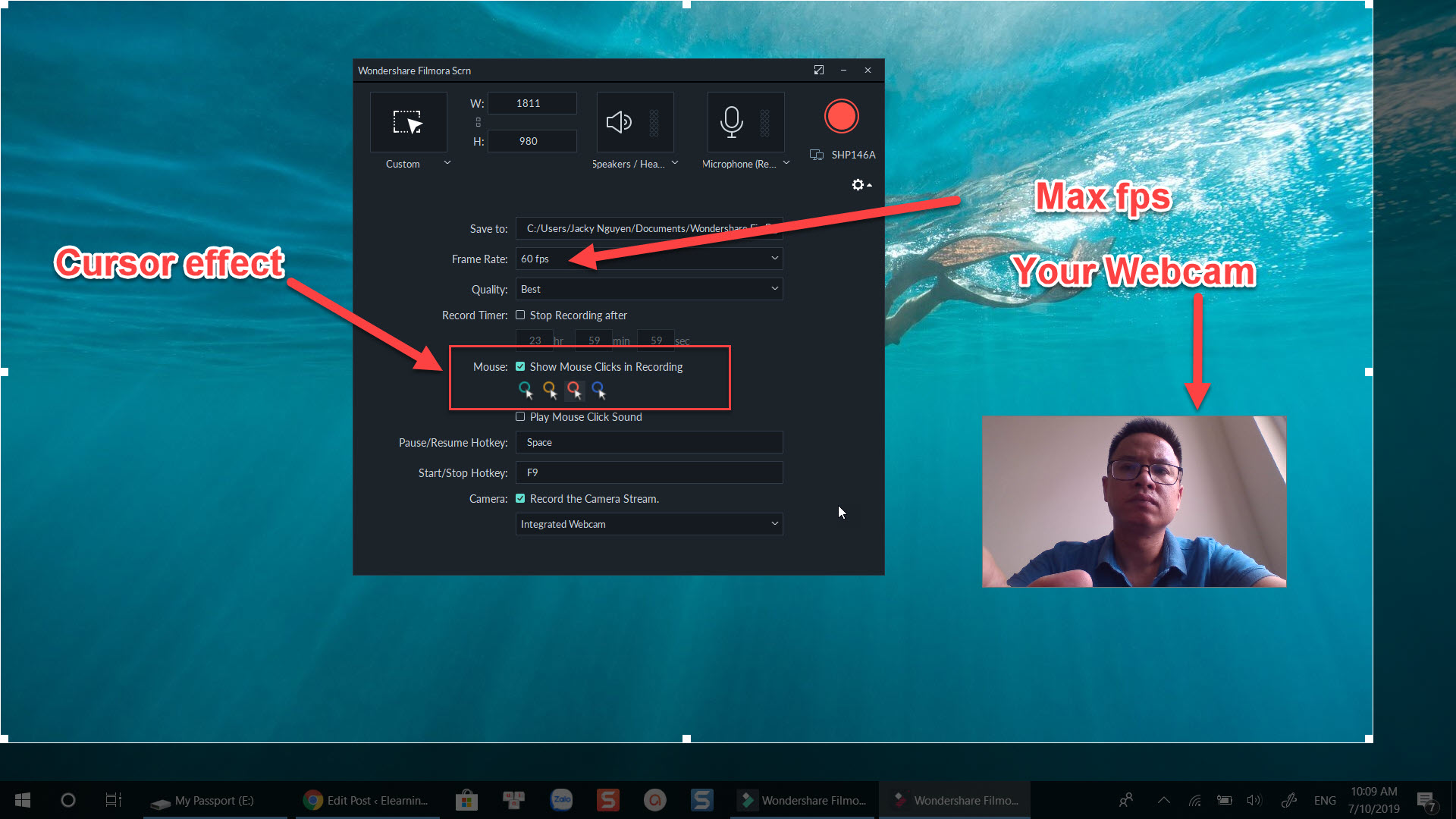
Task: Select the yellow cursor click effect
Action: tap(550, 389)
